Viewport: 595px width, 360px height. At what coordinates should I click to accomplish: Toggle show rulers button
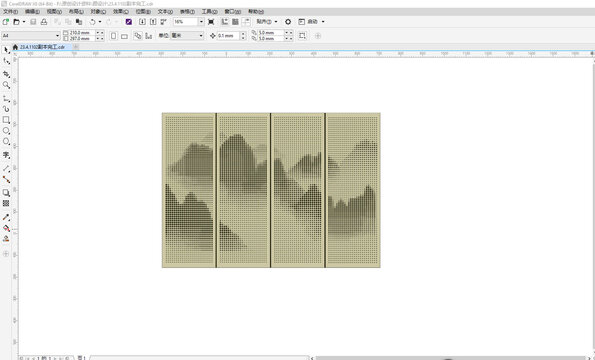tap(225, 22)
